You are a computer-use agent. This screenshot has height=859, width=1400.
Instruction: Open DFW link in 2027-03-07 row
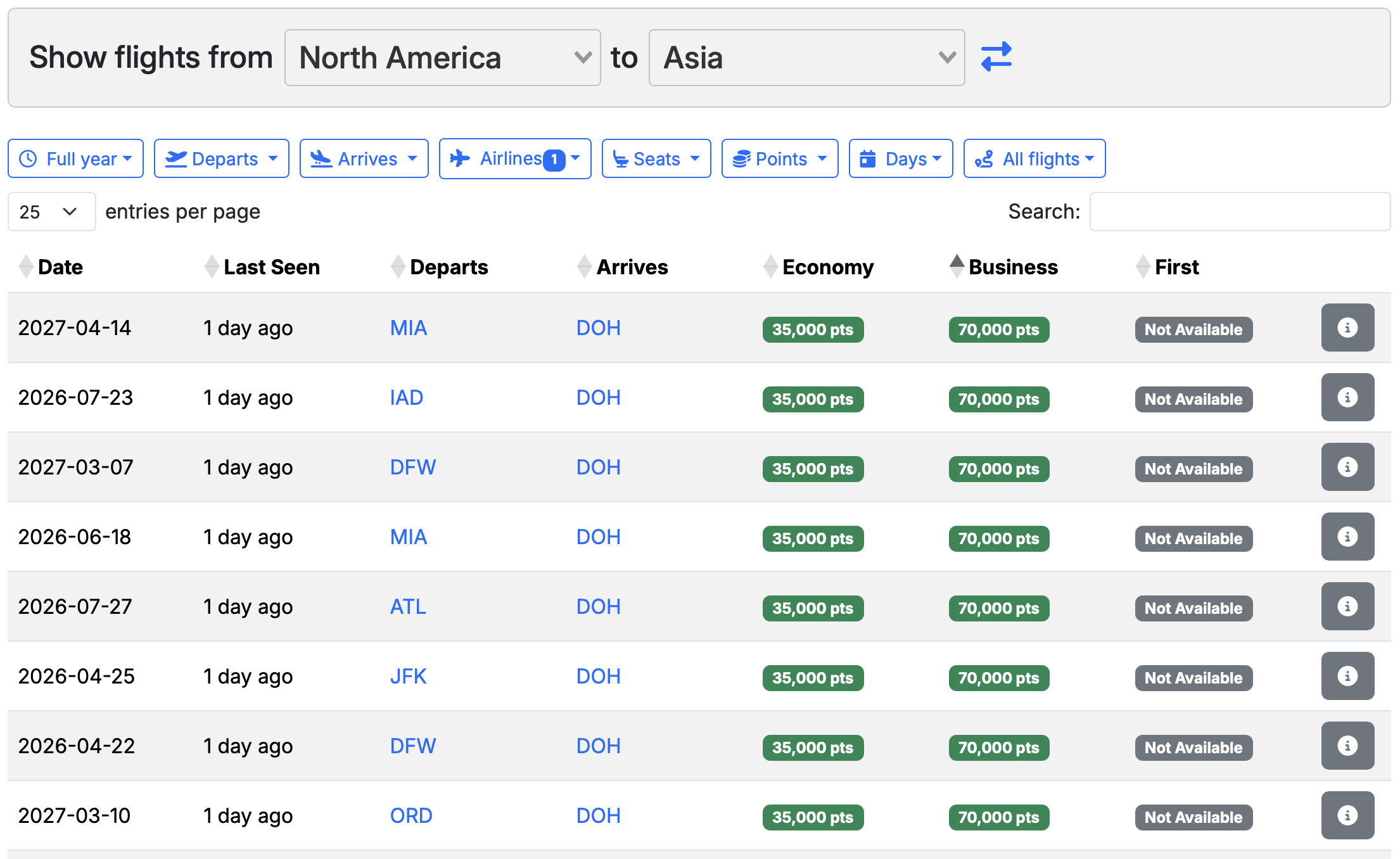point(413,467)
